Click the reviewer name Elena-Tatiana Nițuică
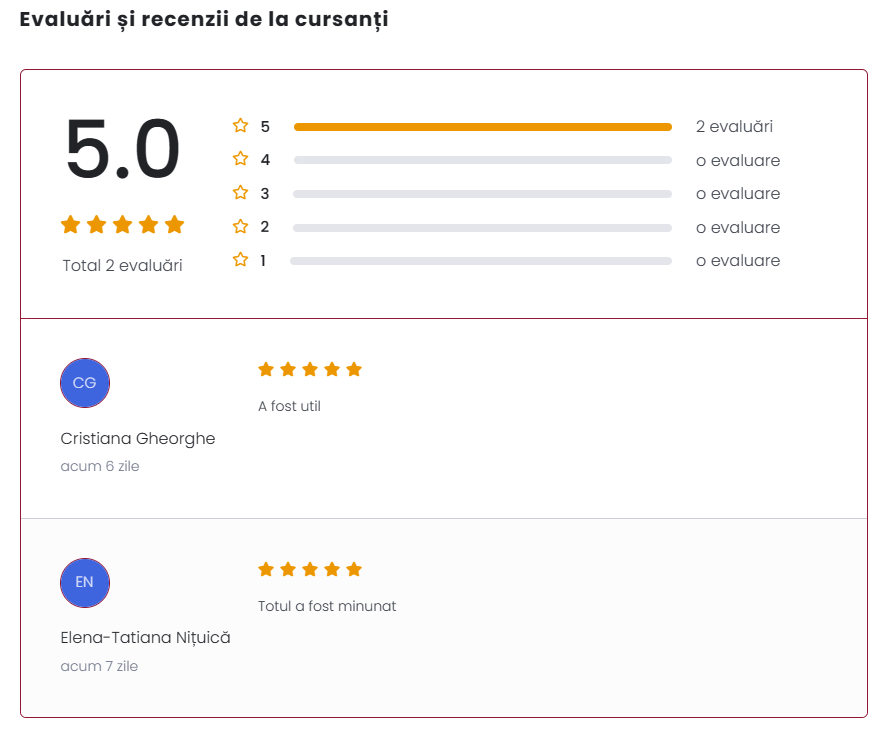 [x=146, y=638]
